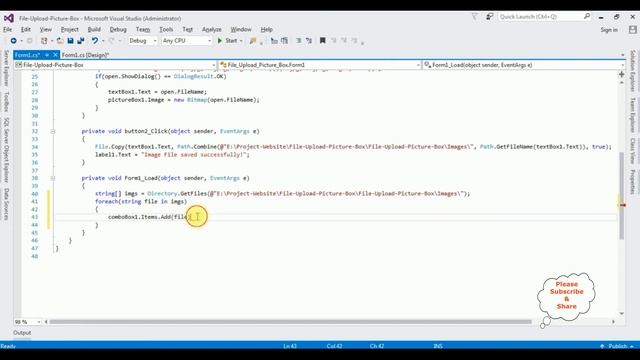Click the notifications flag icon in the title bar
This screenshot has width=640, height=360.
coord(474,17)
